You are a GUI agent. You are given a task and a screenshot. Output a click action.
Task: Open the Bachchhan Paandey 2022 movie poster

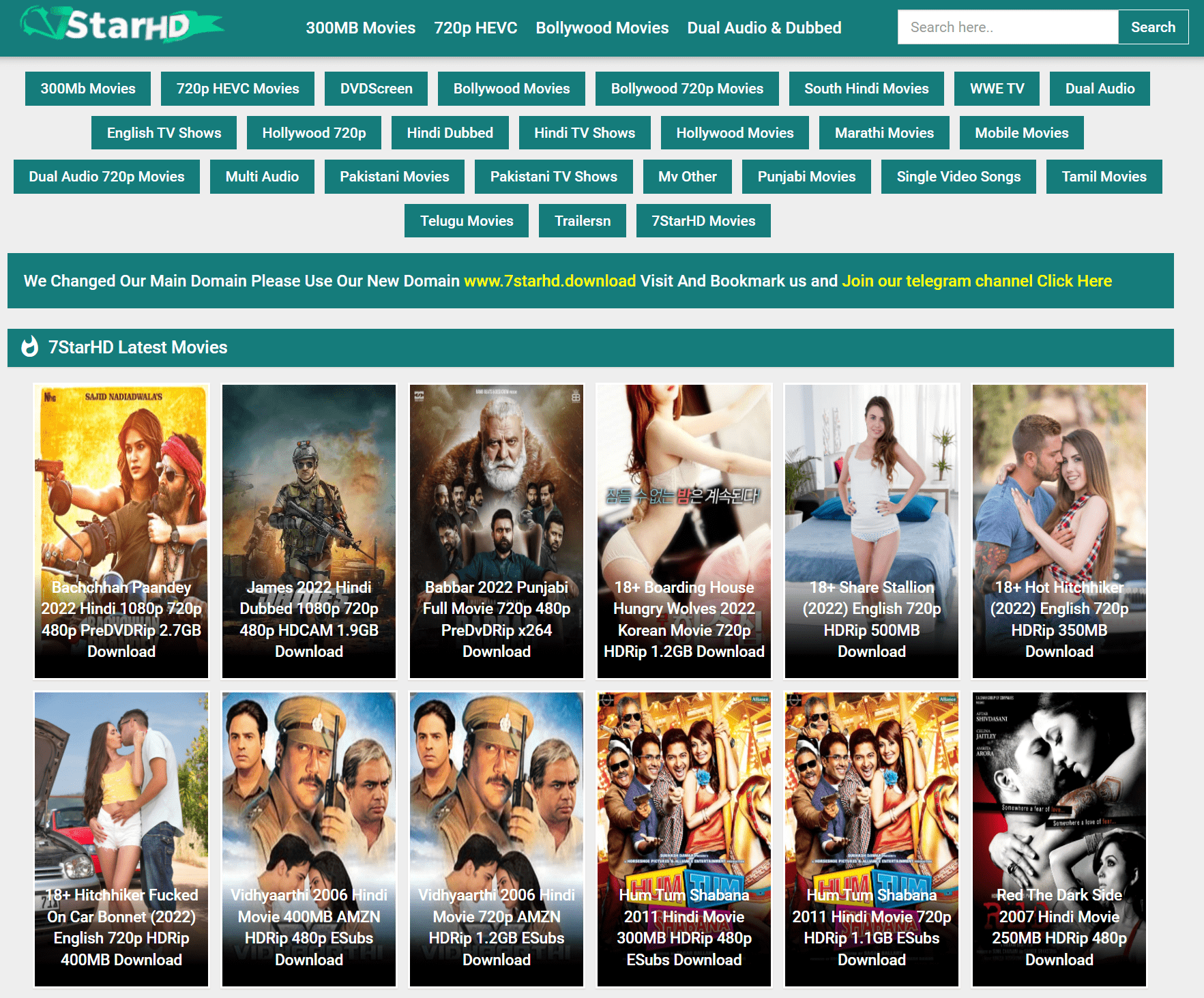pos(121,531)
